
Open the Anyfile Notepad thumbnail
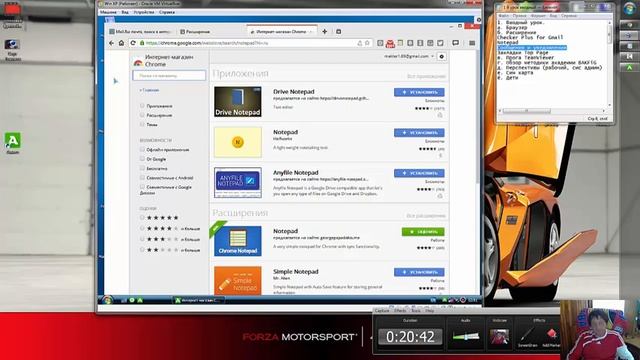pyautogui.click(x=238, y=182)
